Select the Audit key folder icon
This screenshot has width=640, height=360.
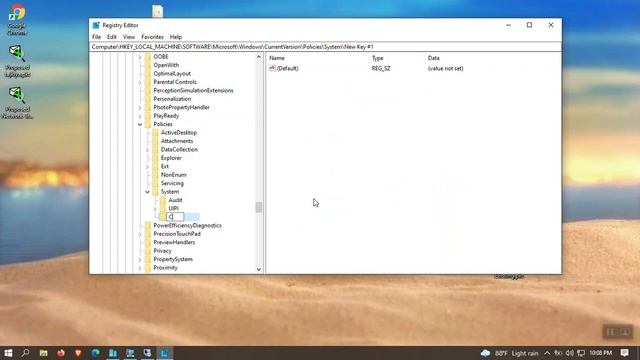pos(163,200)
